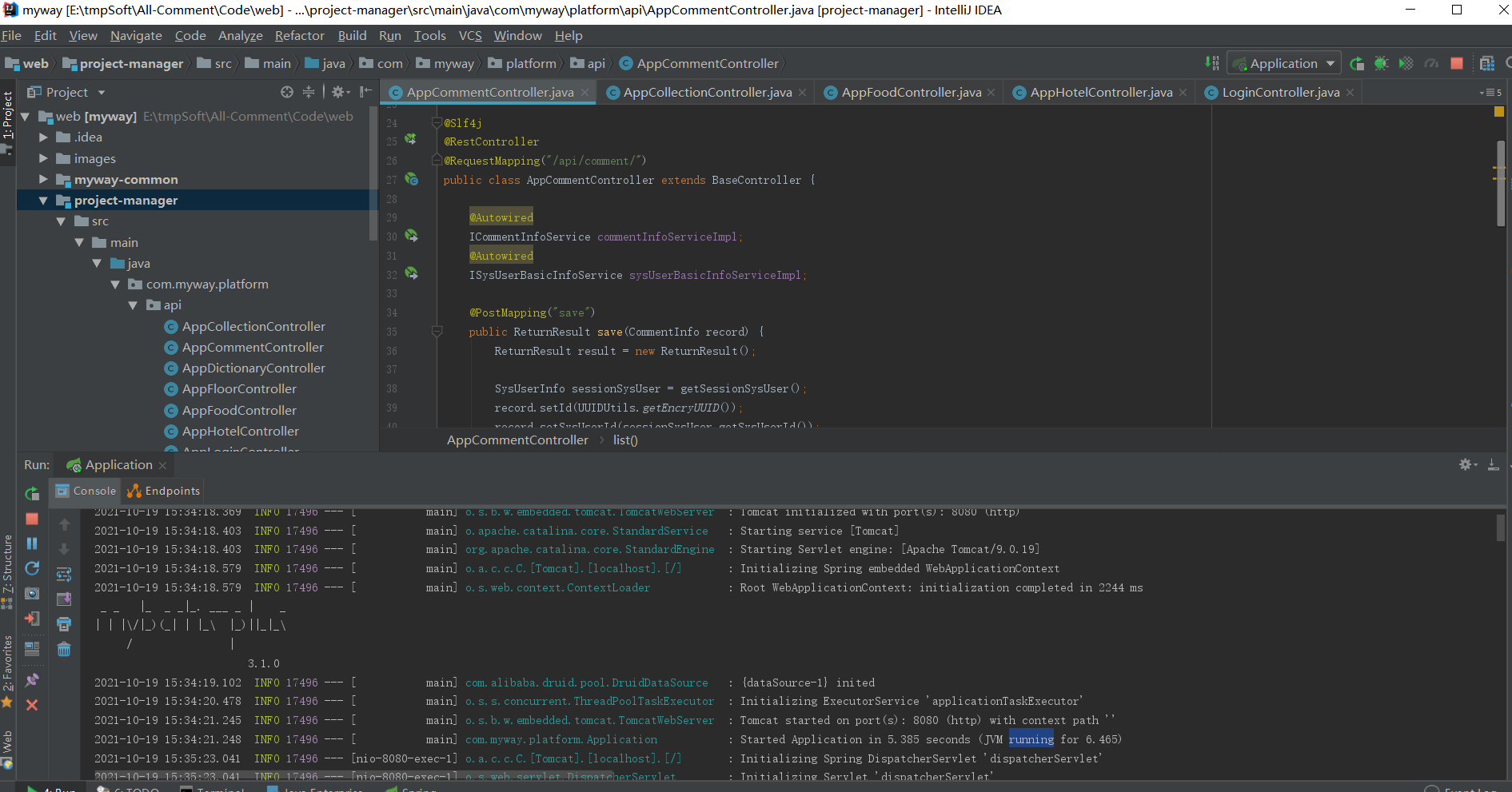
Task: Open the Refactor menu
Action: point(299,35)
